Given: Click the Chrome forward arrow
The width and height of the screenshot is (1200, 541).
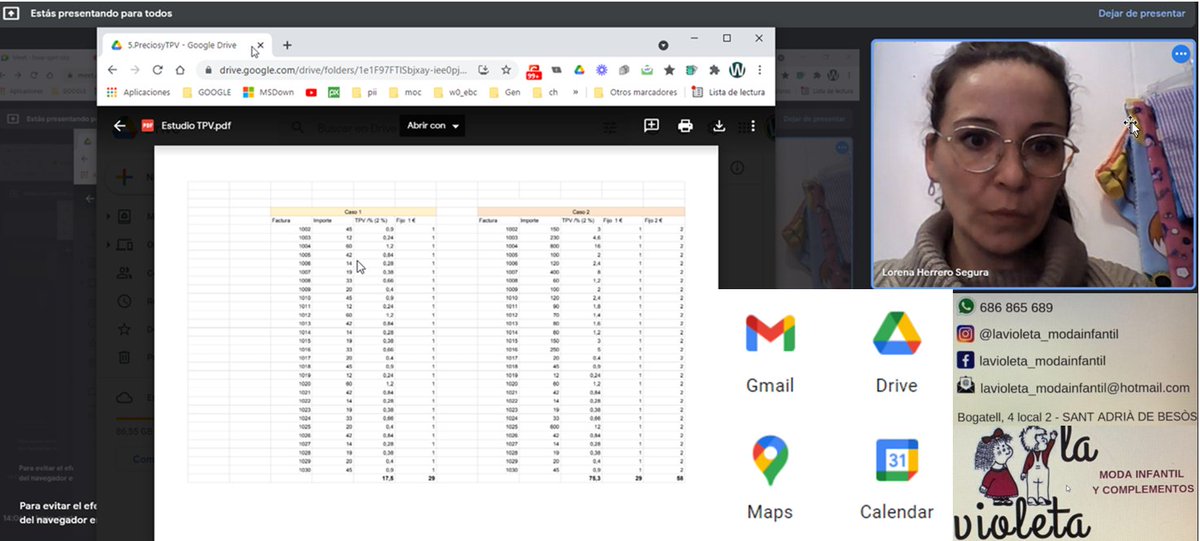Looking at the screenshot, I should (135, 70).
